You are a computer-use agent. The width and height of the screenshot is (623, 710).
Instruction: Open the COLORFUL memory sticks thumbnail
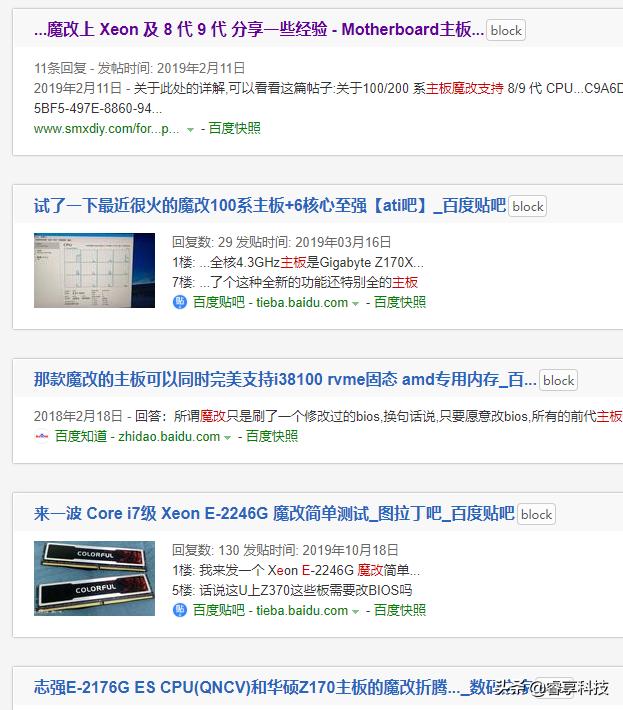[94, 578]
